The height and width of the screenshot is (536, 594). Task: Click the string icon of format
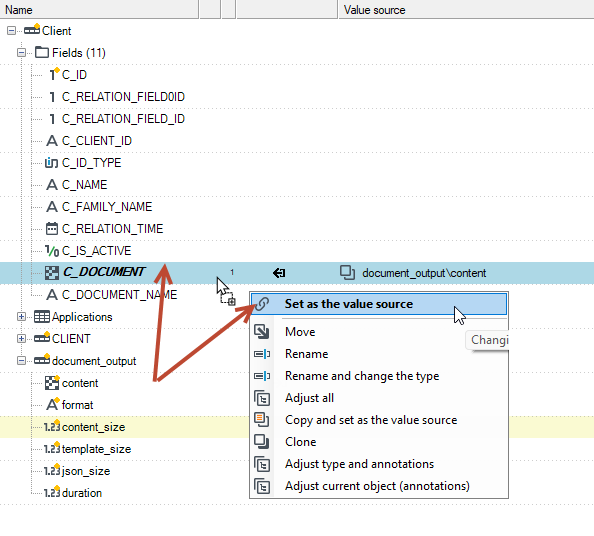pos(53,404)
